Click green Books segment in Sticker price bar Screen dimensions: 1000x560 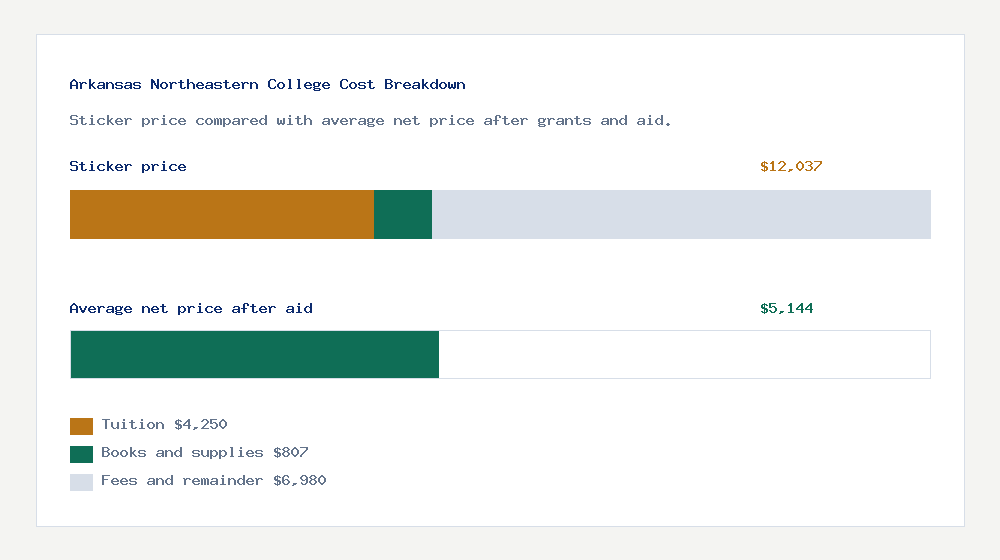point(403,214)
